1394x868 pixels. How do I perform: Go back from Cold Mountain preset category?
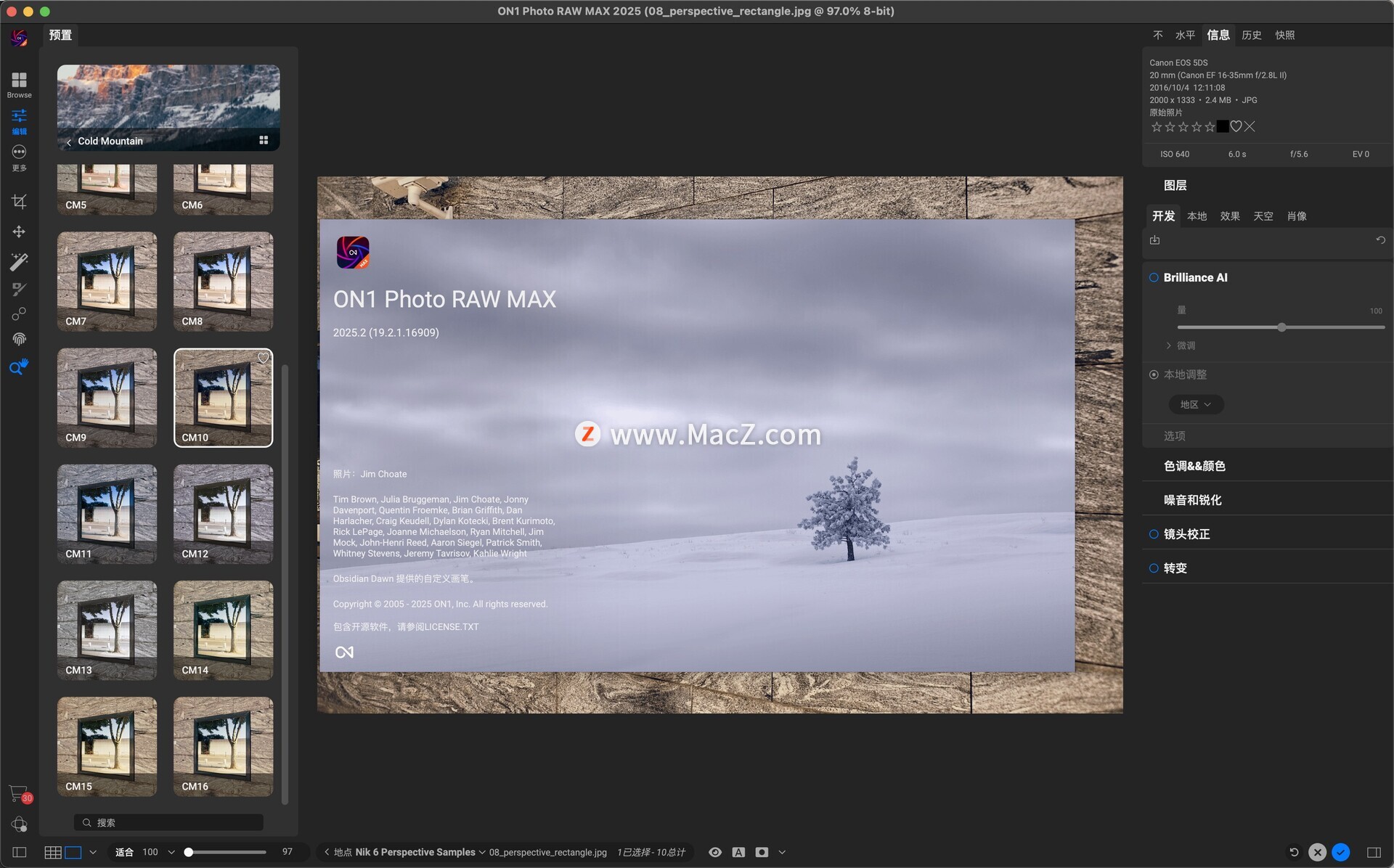pos(68,142)
